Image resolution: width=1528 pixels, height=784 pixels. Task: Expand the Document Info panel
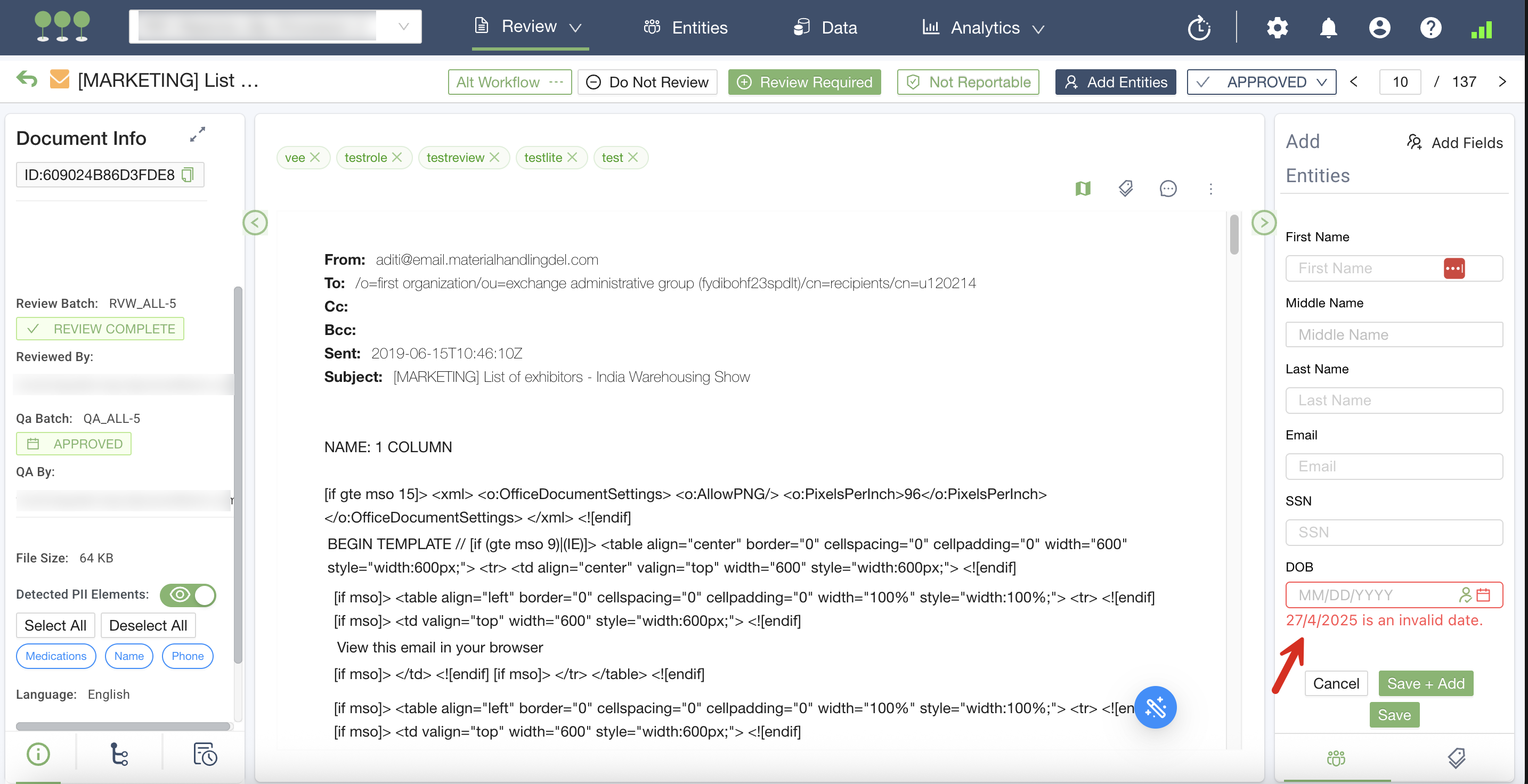point(198,135)
